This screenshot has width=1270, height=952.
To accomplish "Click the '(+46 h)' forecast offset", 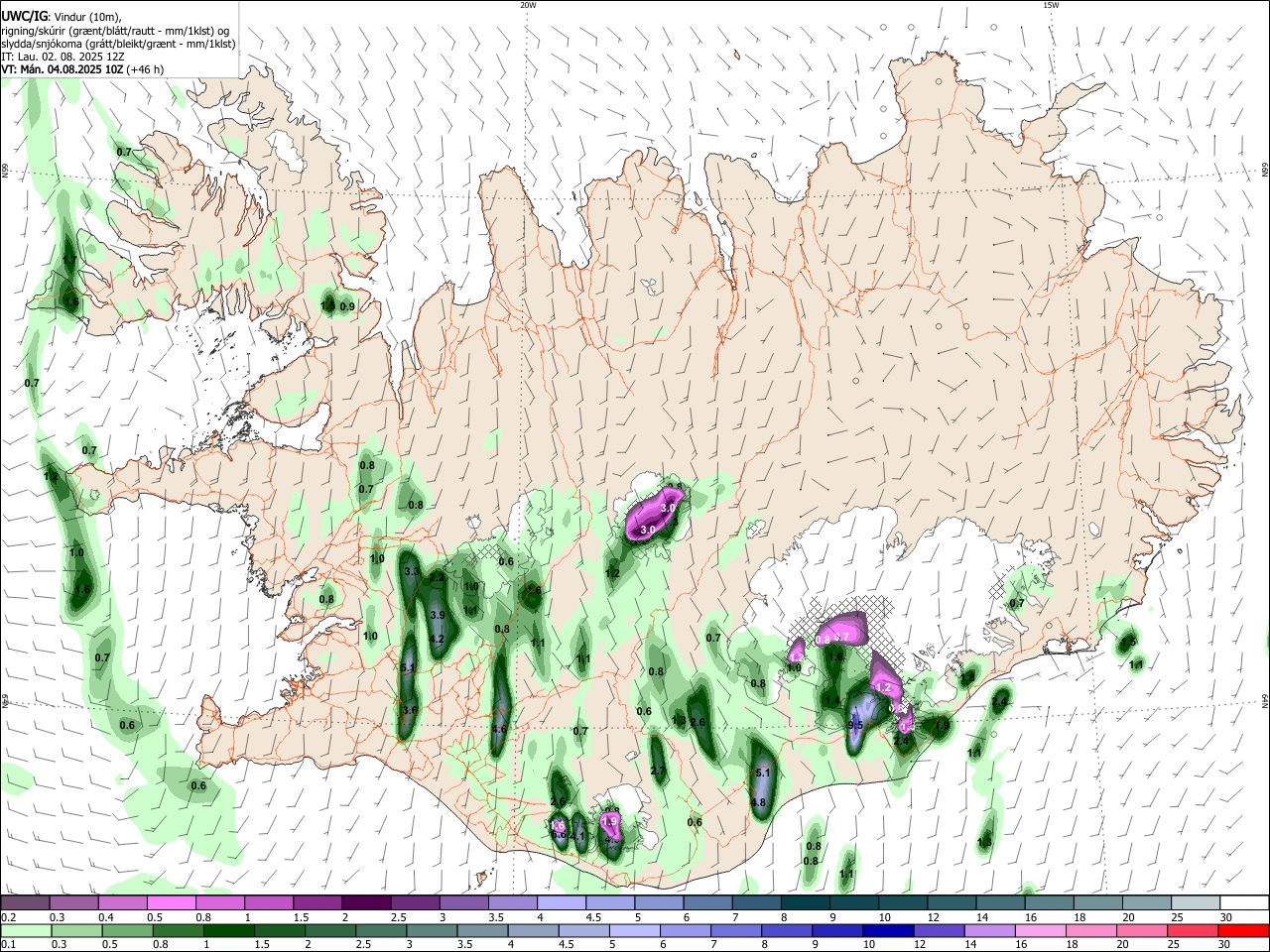I will coord(145,69).
